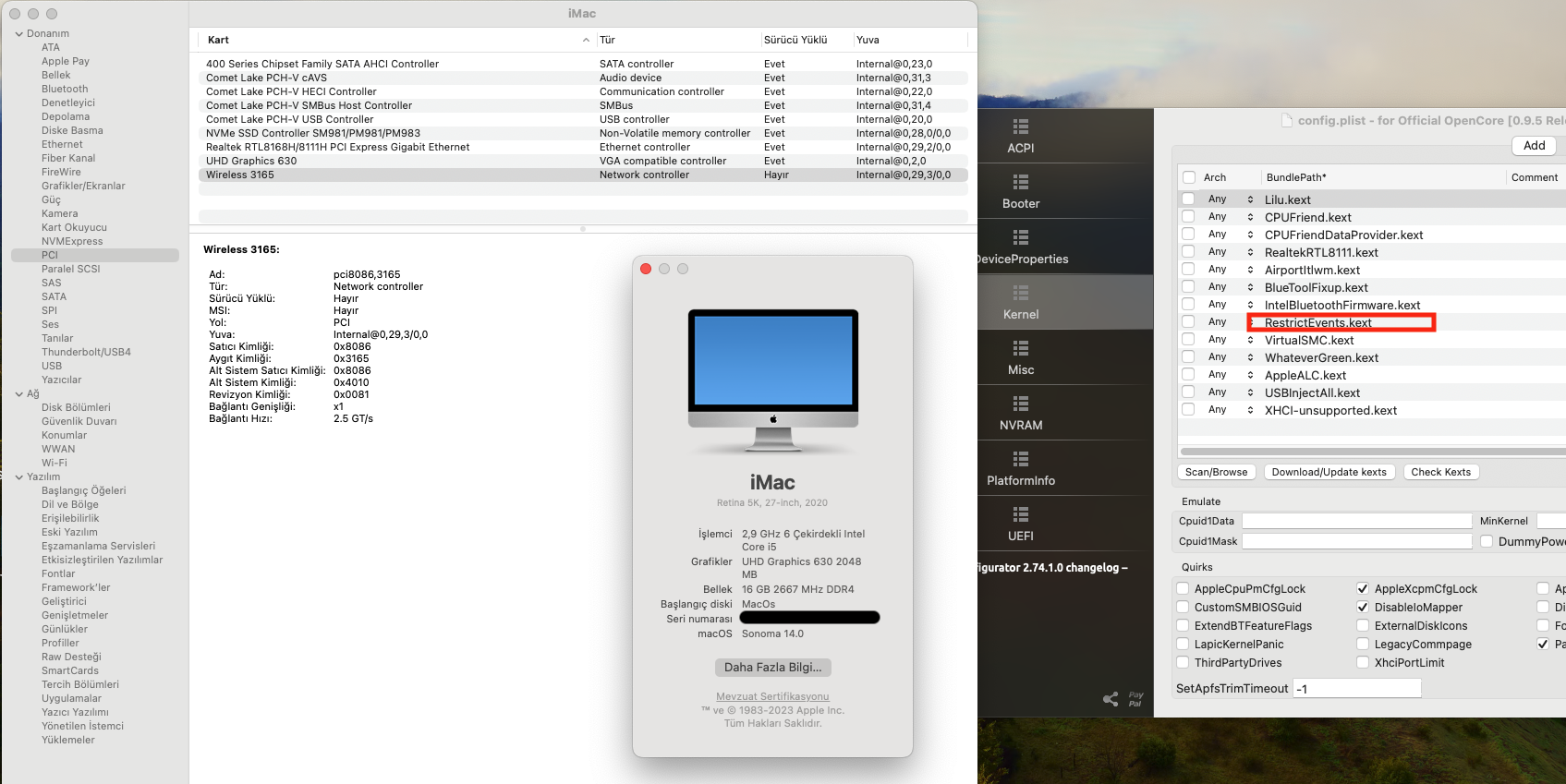Enable the AppleCpuPmCfgLock quirk checkbox
Screen dimensions: 1566x784
point(1183,589)
